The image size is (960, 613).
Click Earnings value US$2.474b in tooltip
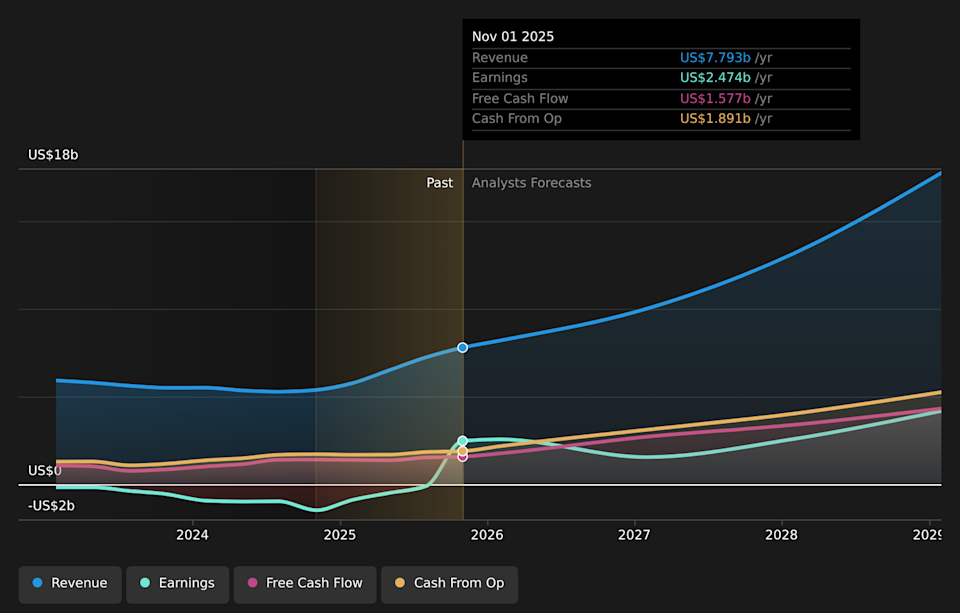tap(715, 78)
